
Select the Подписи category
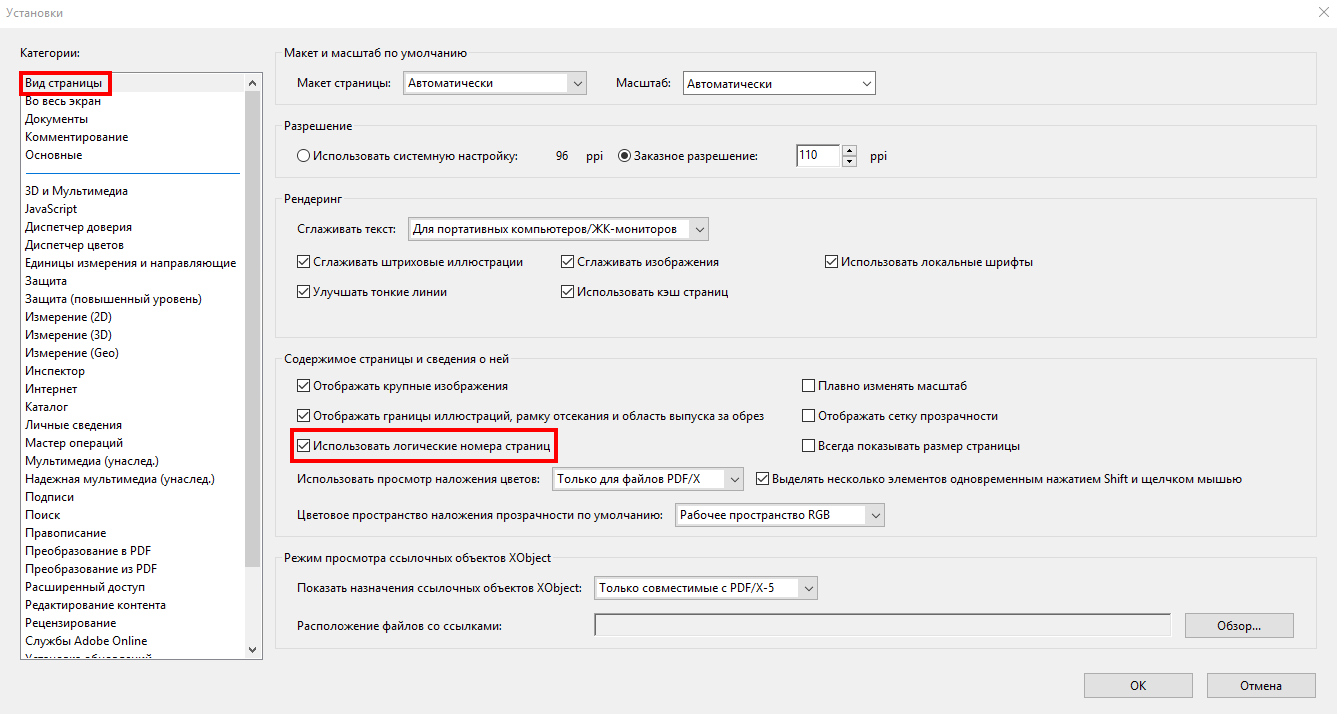[x=49, y=497]
